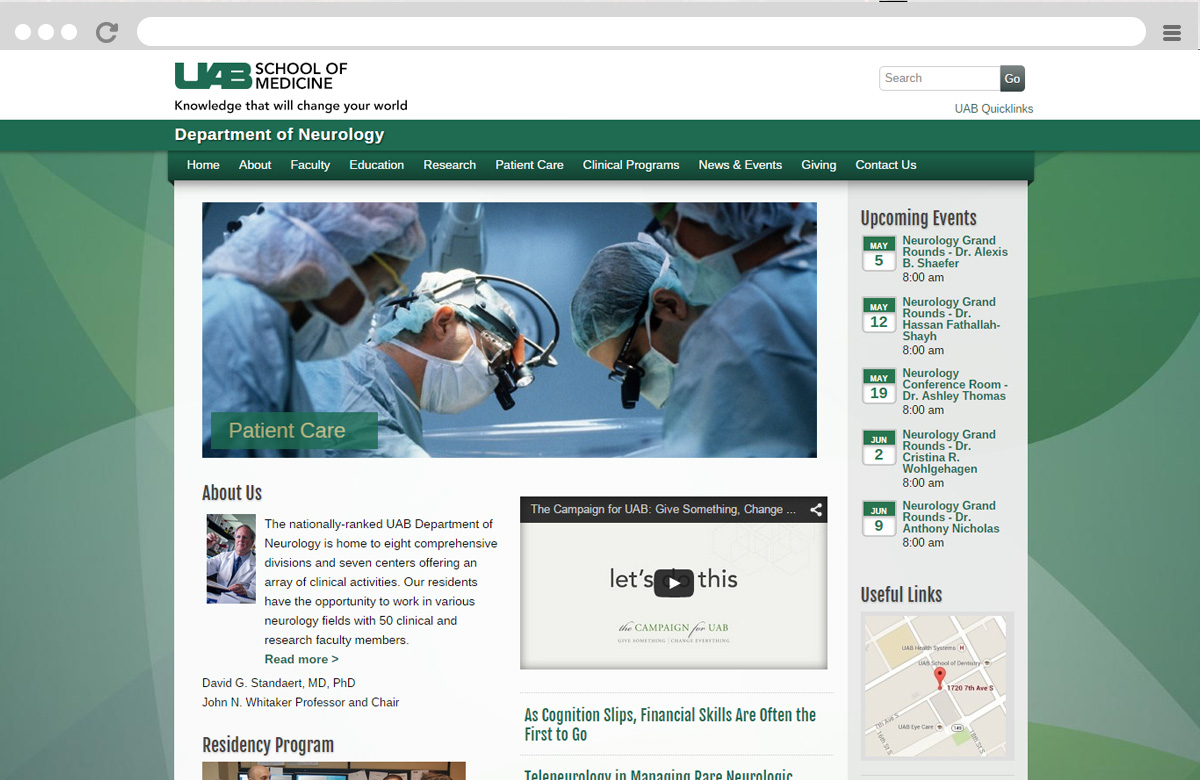
Task: Click the video share icon
Action: point(816,510)
